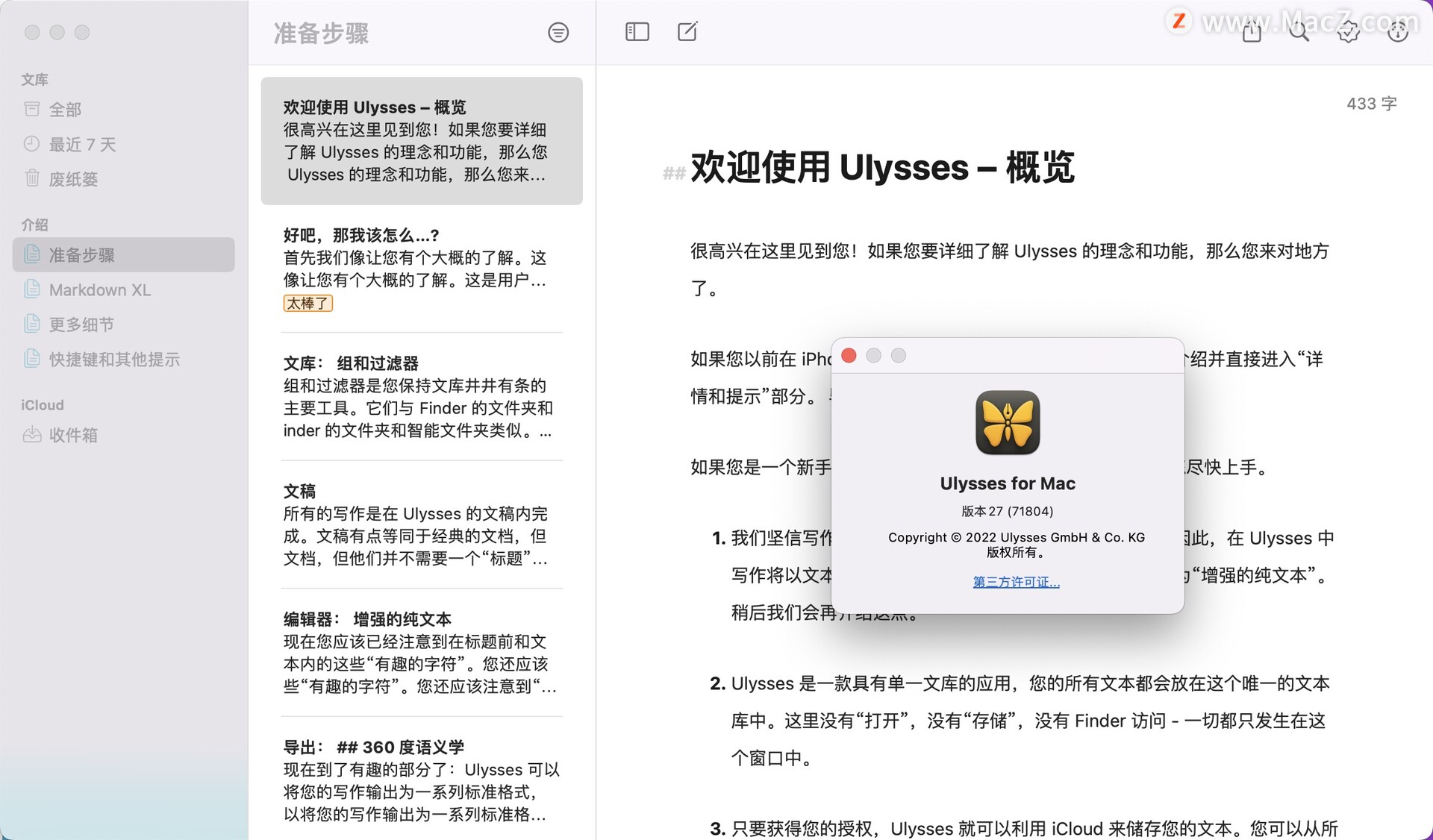This screenshot has width=1433, height=840.
Task: Click the 文库 section header
Action: pyautogui.click(x=34, y=80)
